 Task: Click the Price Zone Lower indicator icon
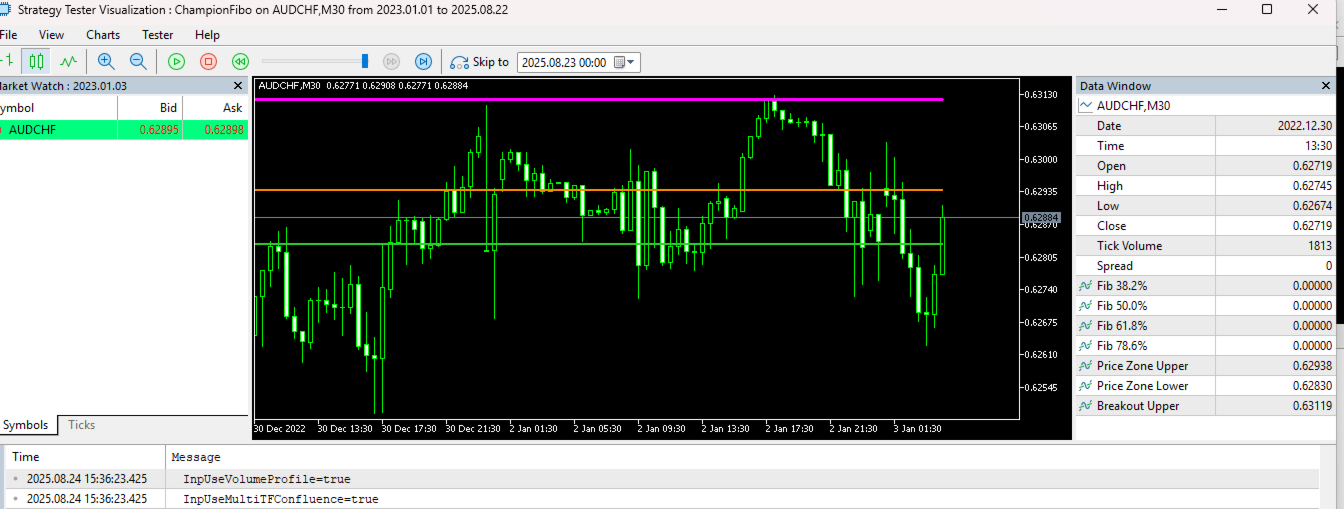coord(1086,386)
